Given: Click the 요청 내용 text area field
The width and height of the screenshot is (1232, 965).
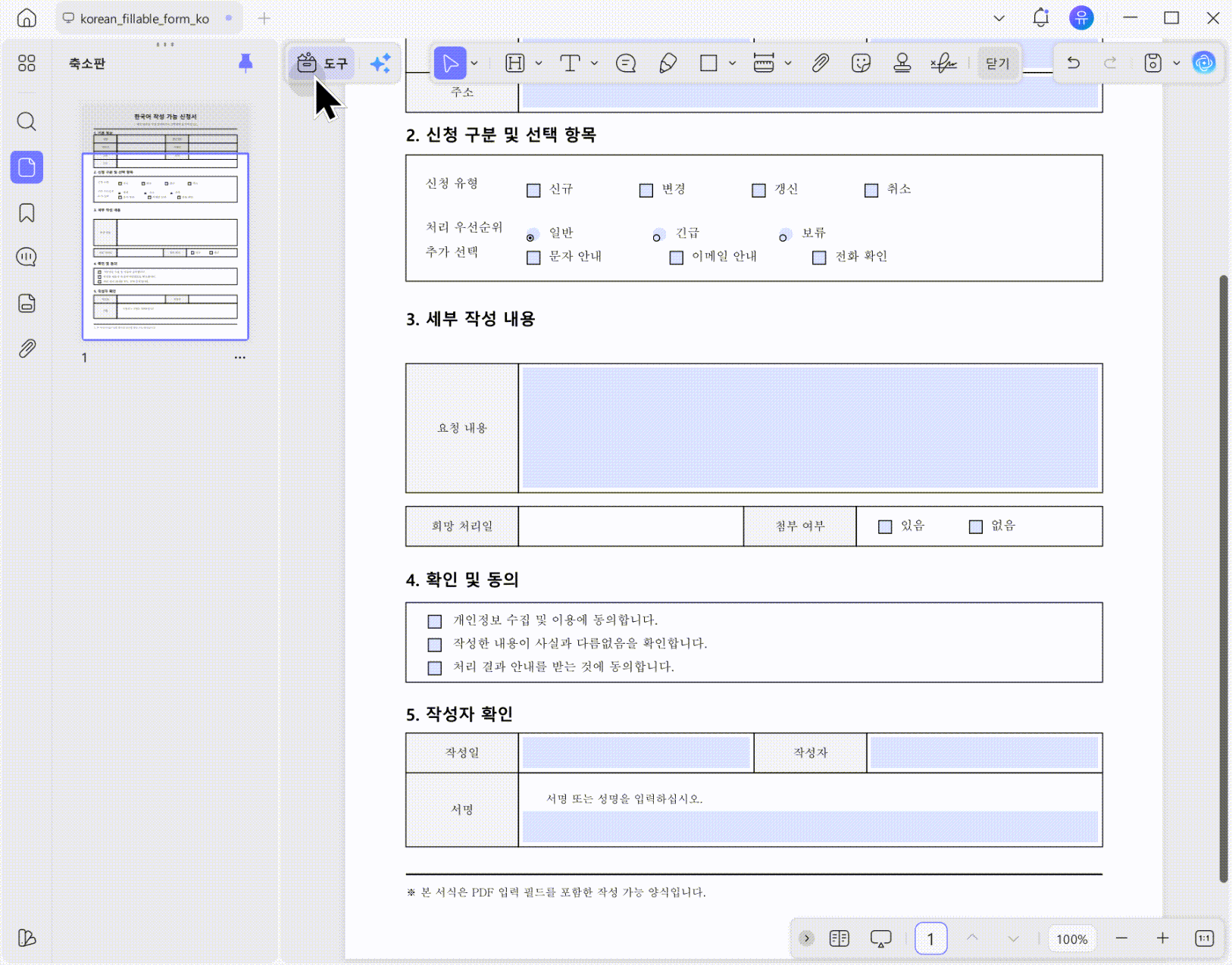Looking at the screenshot, I should (x=810, y=428).
